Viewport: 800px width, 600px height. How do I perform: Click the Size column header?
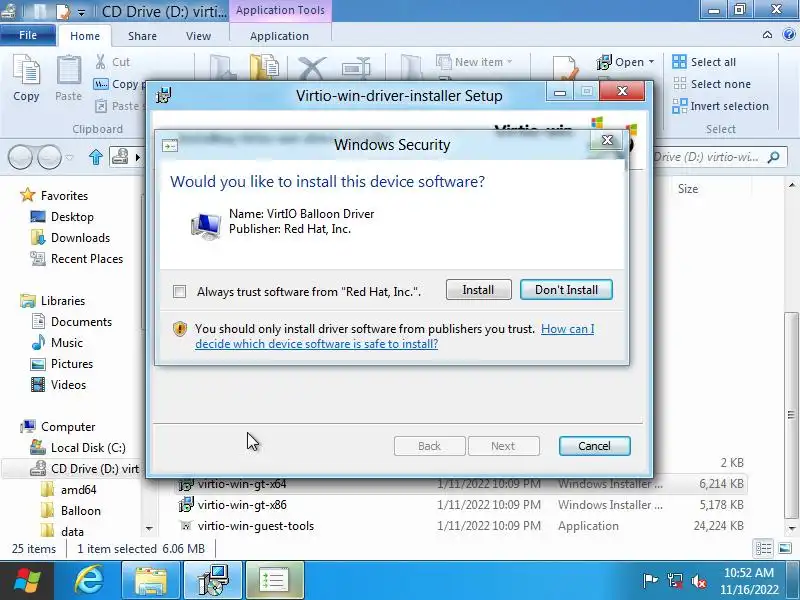tap(688, 189)
